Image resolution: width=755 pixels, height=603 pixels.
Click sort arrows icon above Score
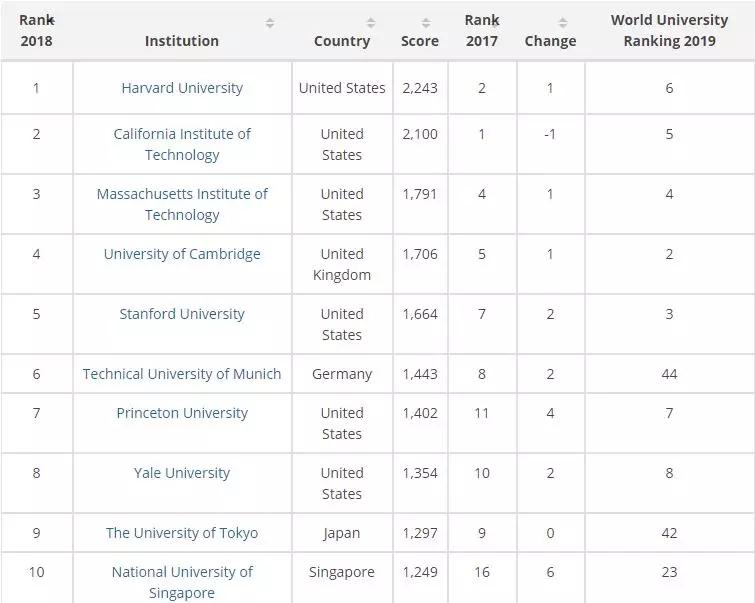(426, 23)
